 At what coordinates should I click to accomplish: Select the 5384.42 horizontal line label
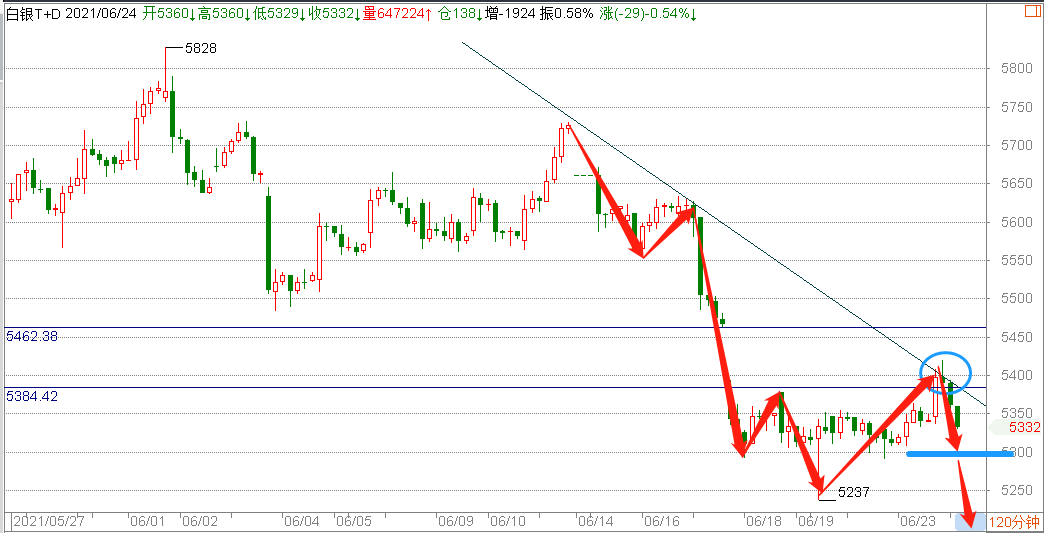click(x=31, y=397)
